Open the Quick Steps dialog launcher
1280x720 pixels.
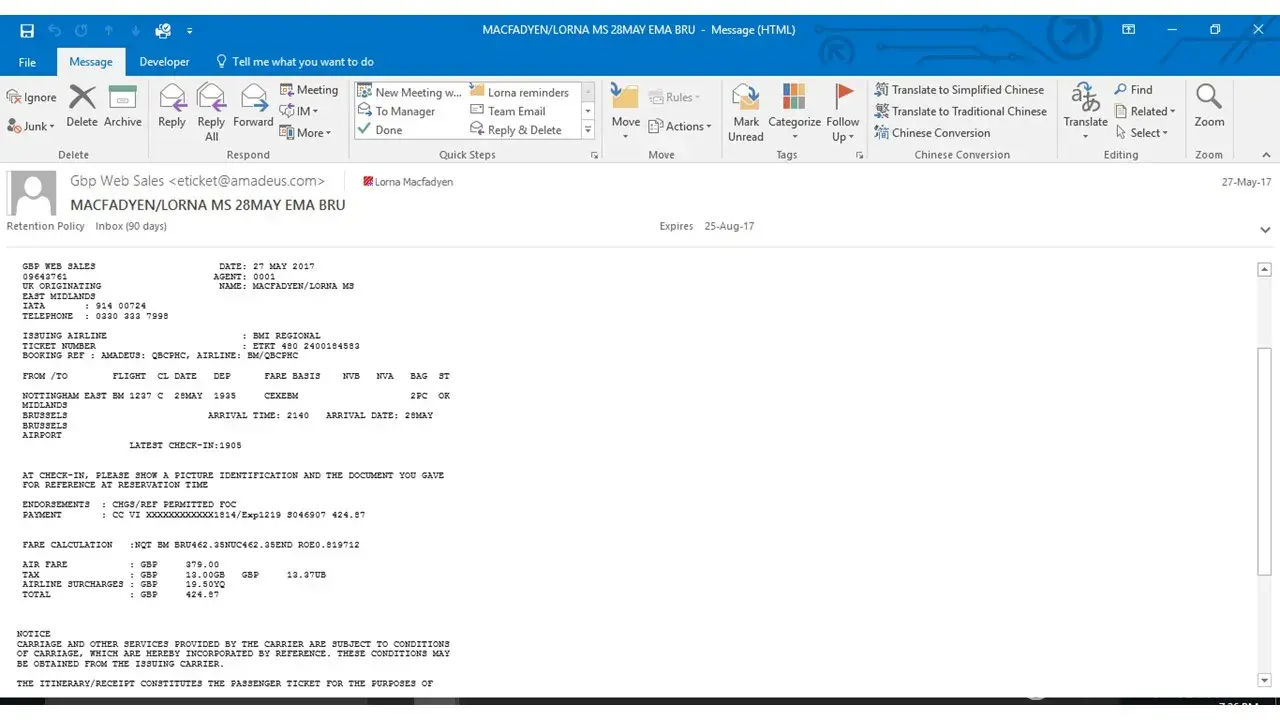595,156
